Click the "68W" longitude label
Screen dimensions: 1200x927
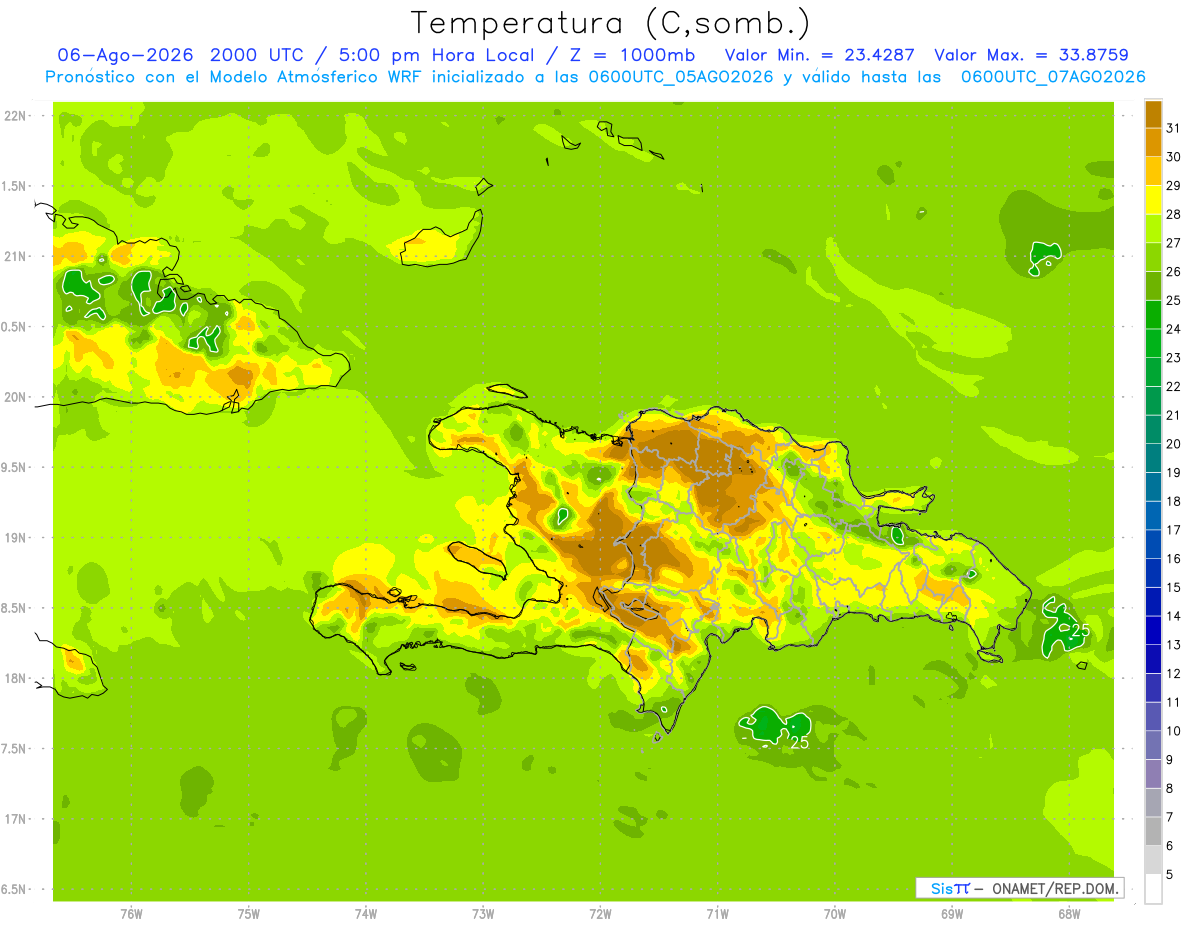click(x=1069, y=914)
